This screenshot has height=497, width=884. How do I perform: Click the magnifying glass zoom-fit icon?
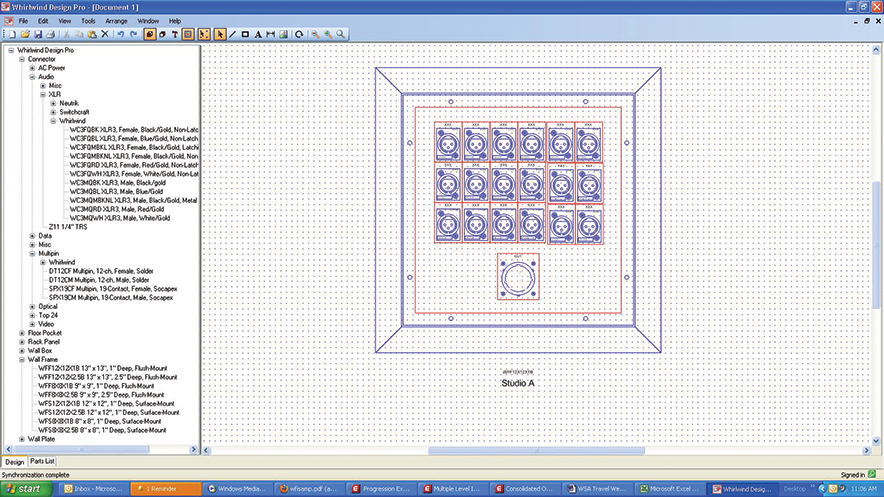tap(341, 34)
